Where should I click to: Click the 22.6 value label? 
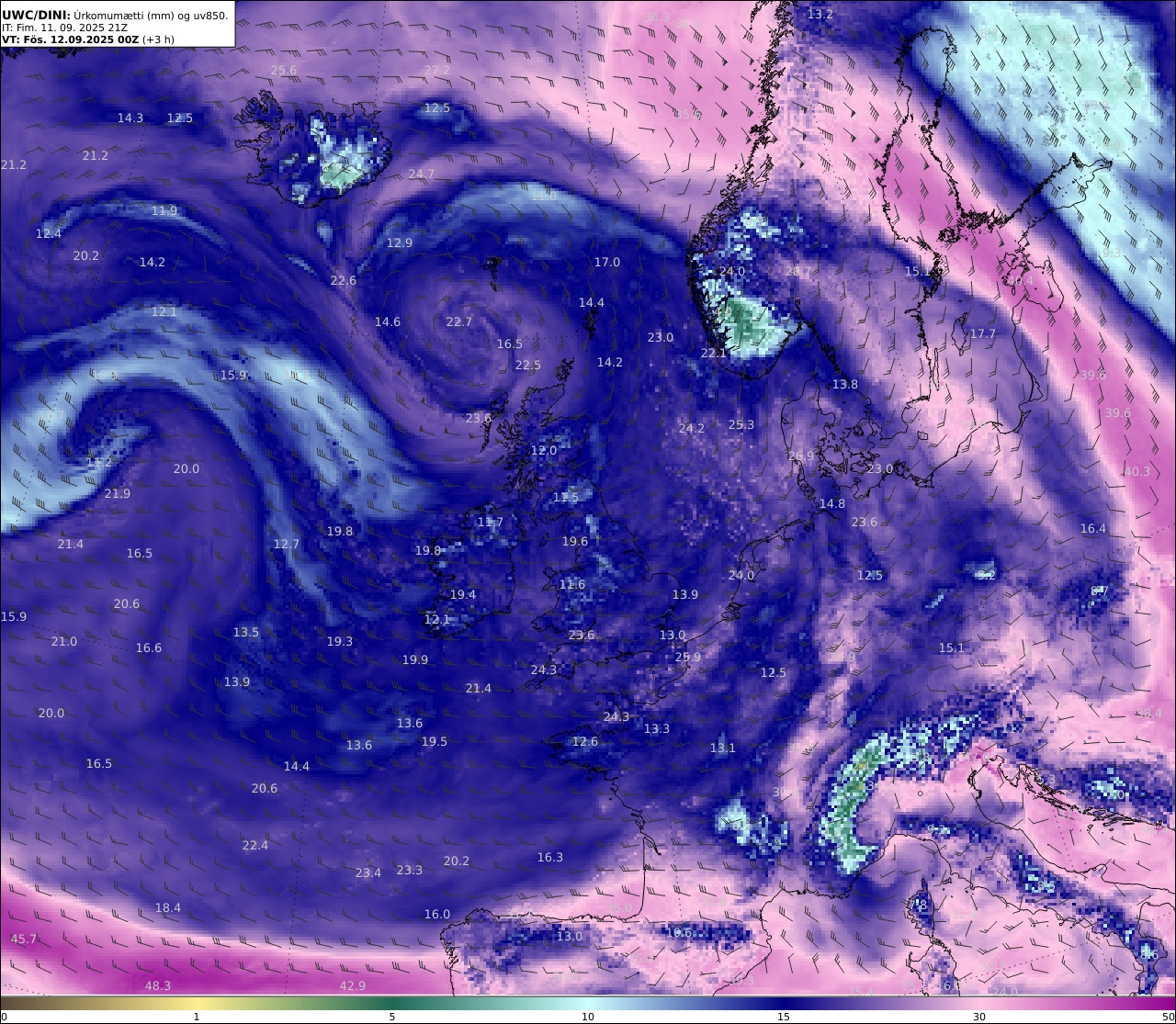pyautogui.click(x=344, y=281)
